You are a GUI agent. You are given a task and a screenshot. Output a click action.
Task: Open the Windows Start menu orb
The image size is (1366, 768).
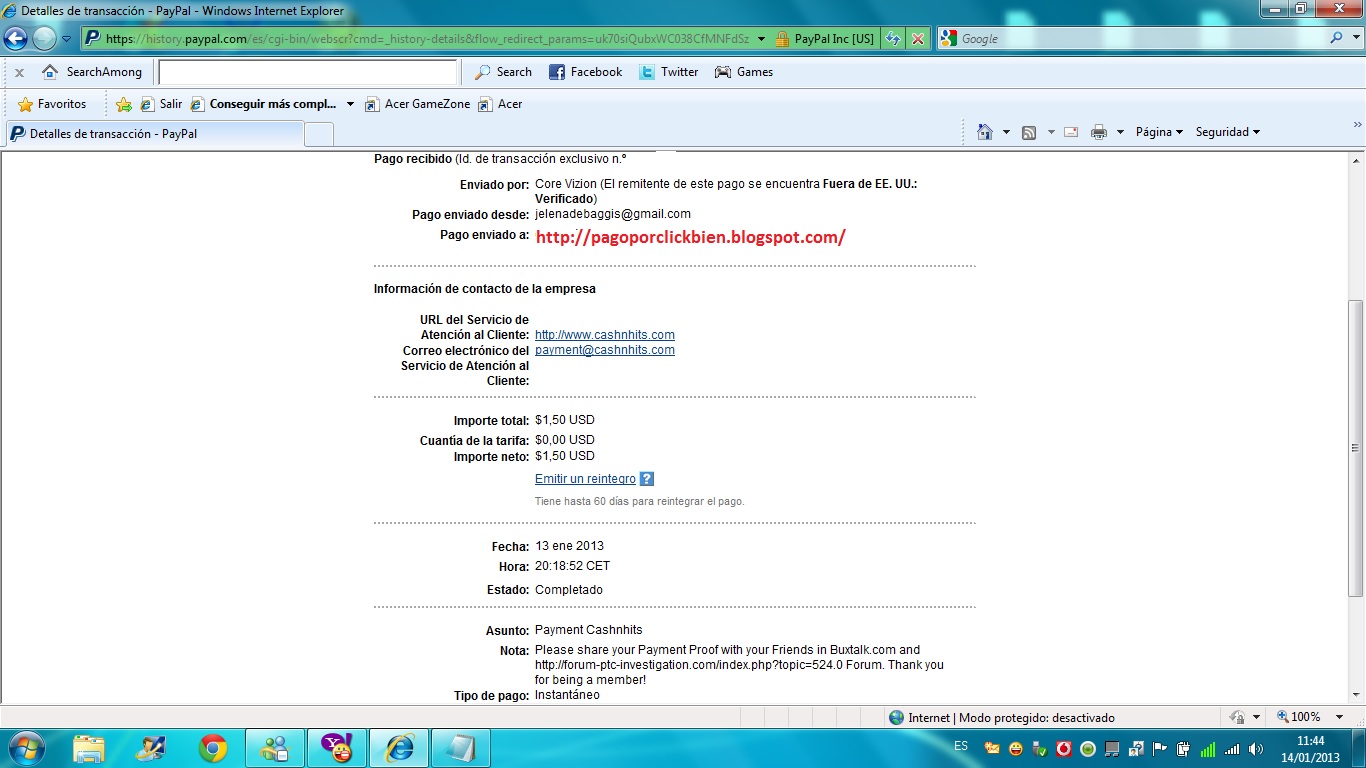point(27,748)
